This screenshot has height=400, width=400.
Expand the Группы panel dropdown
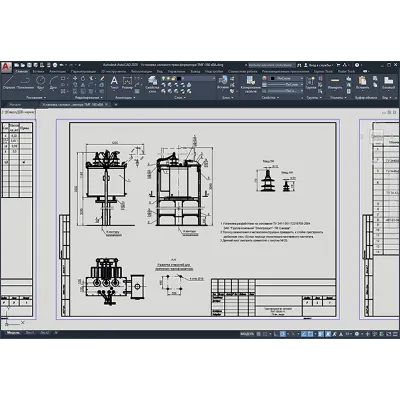[314, 98]
